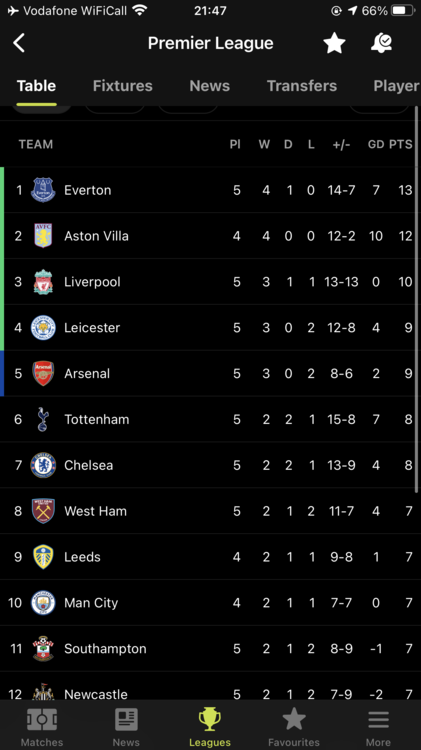This screenshot has width=421, height=750.
Task: Open the Favourites star in bottom bar
Action: pyautogui.click(x=294, y=720)
